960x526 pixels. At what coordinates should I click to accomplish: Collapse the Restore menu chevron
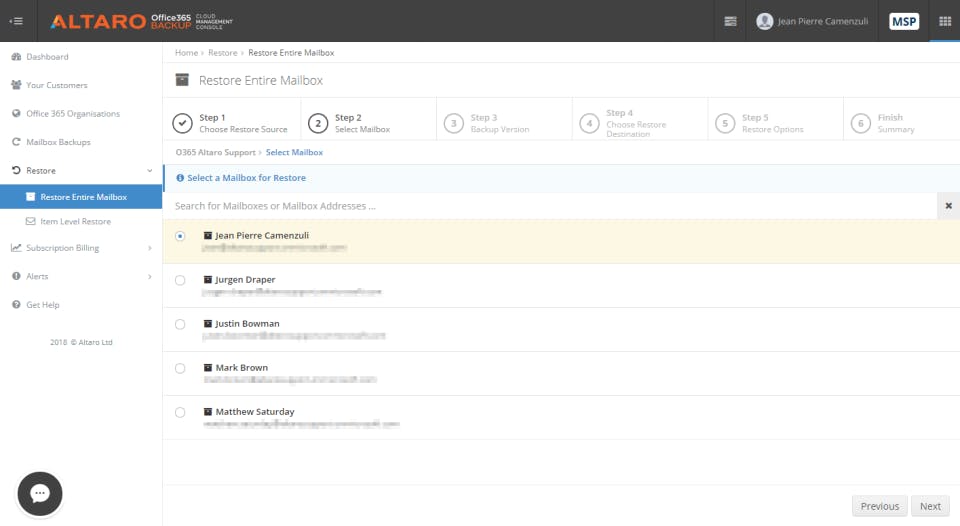point(150,170)
